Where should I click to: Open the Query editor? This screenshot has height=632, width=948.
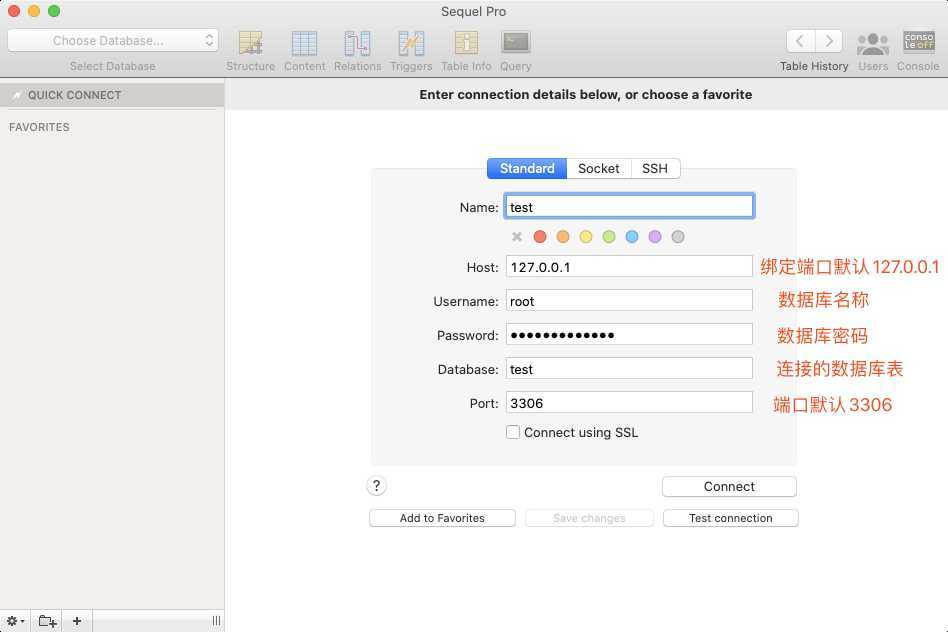click(516, 51)
